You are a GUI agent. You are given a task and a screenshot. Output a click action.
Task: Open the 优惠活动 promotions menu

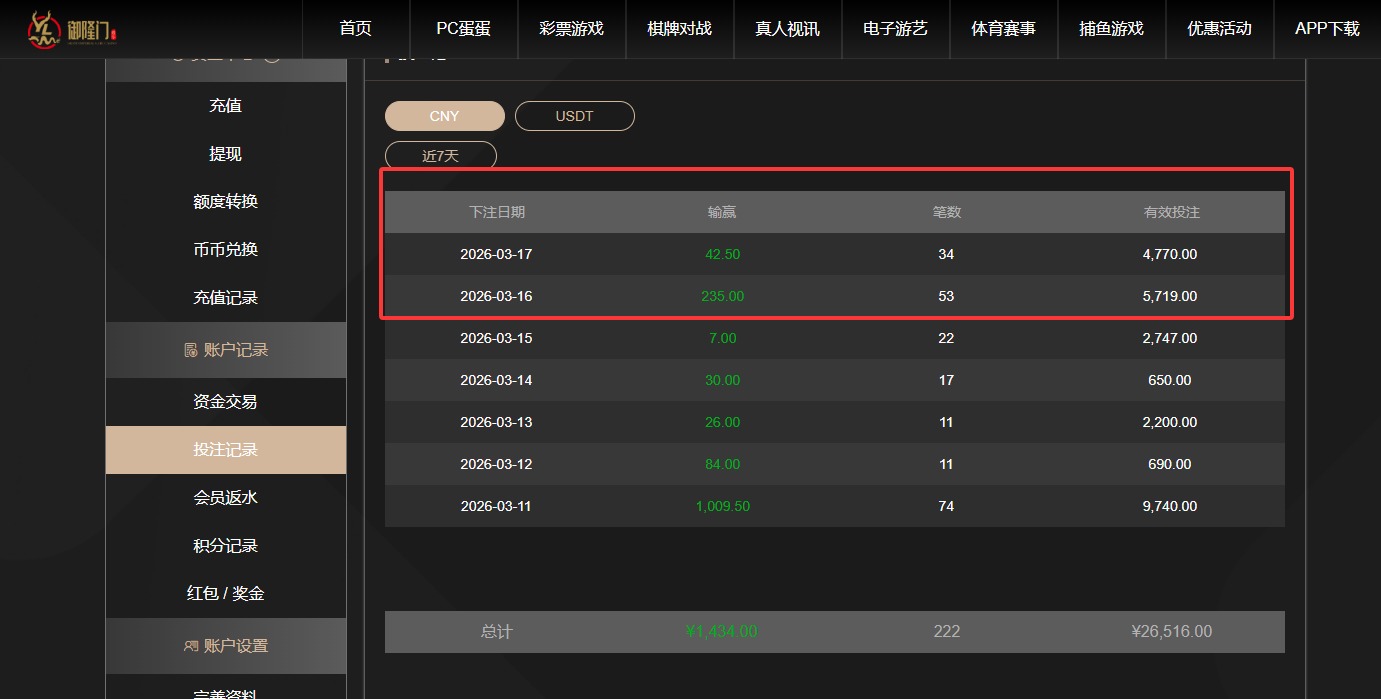[1219, 29]
